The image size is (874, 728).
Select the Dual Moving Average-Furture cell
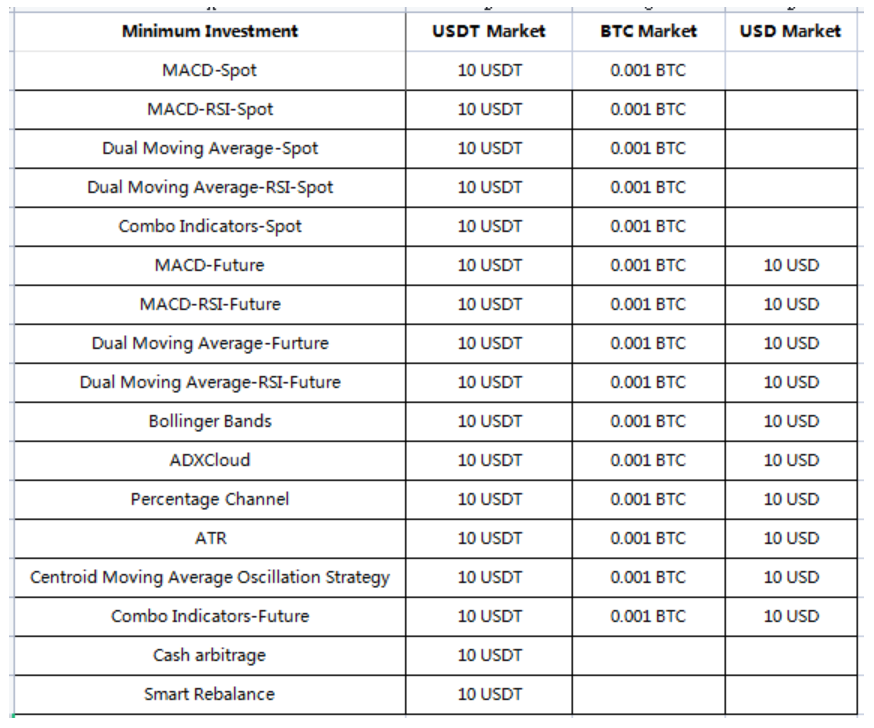pyautogui.click(x=210, y=344)
